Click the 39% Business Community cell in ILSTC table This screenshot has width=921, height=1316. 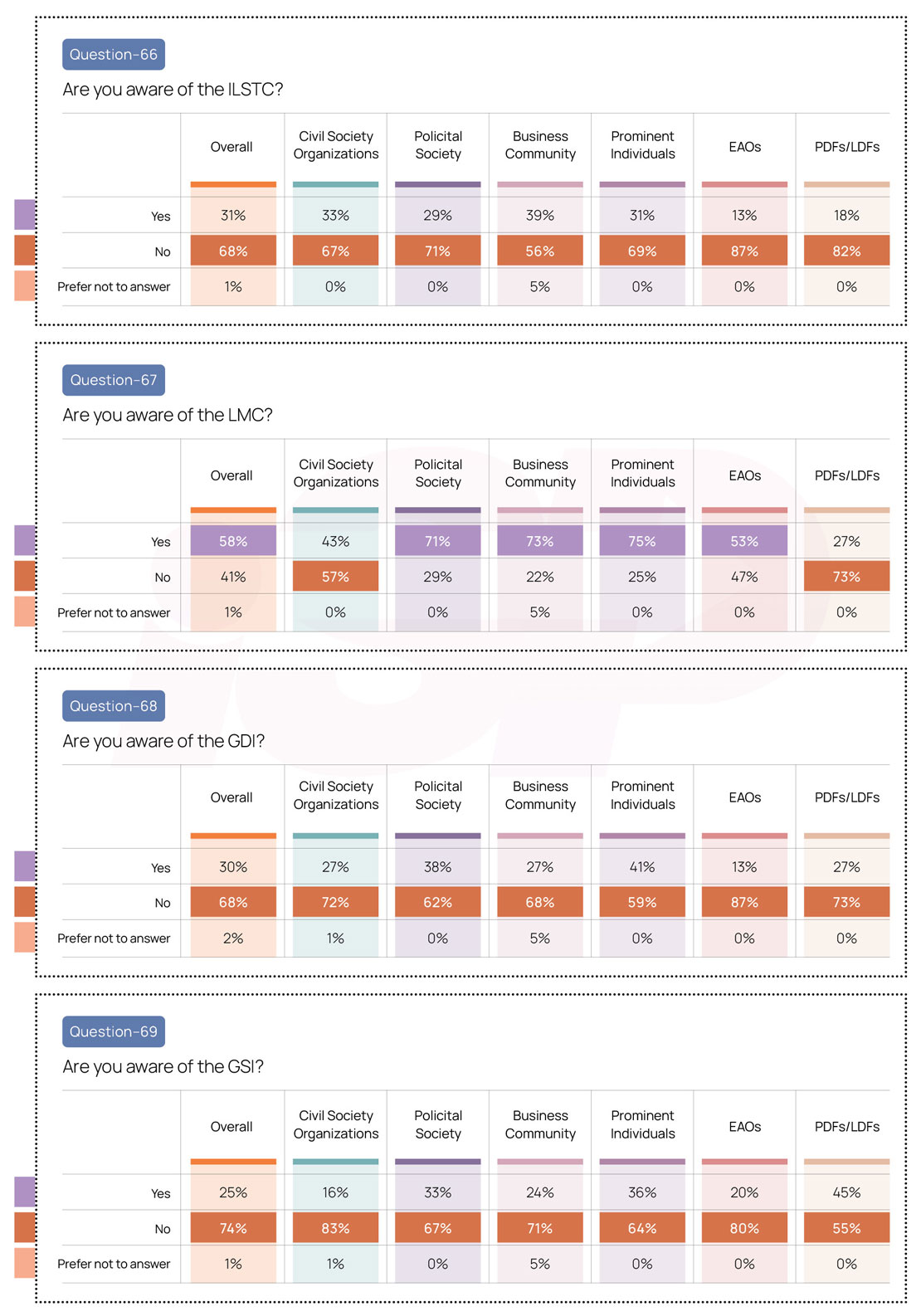click(540, 216)
